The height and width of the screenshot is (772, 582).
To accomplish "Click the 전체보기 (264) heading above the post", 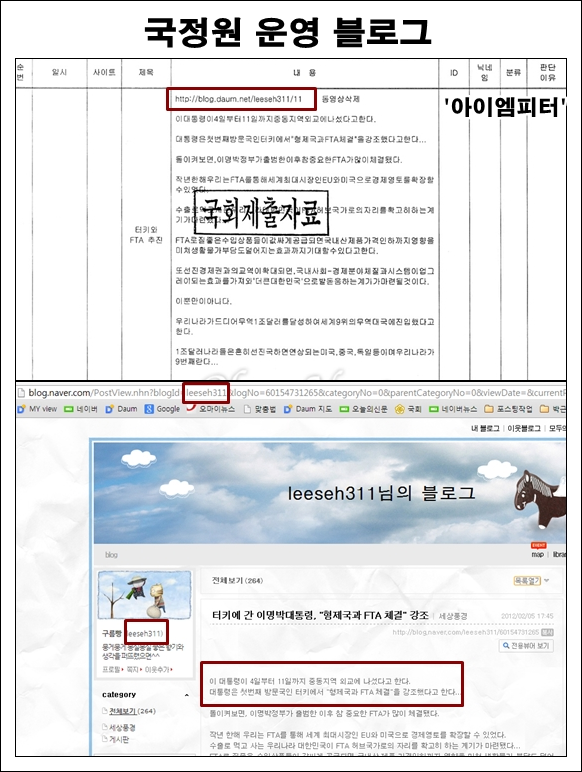I will (237, 580).
